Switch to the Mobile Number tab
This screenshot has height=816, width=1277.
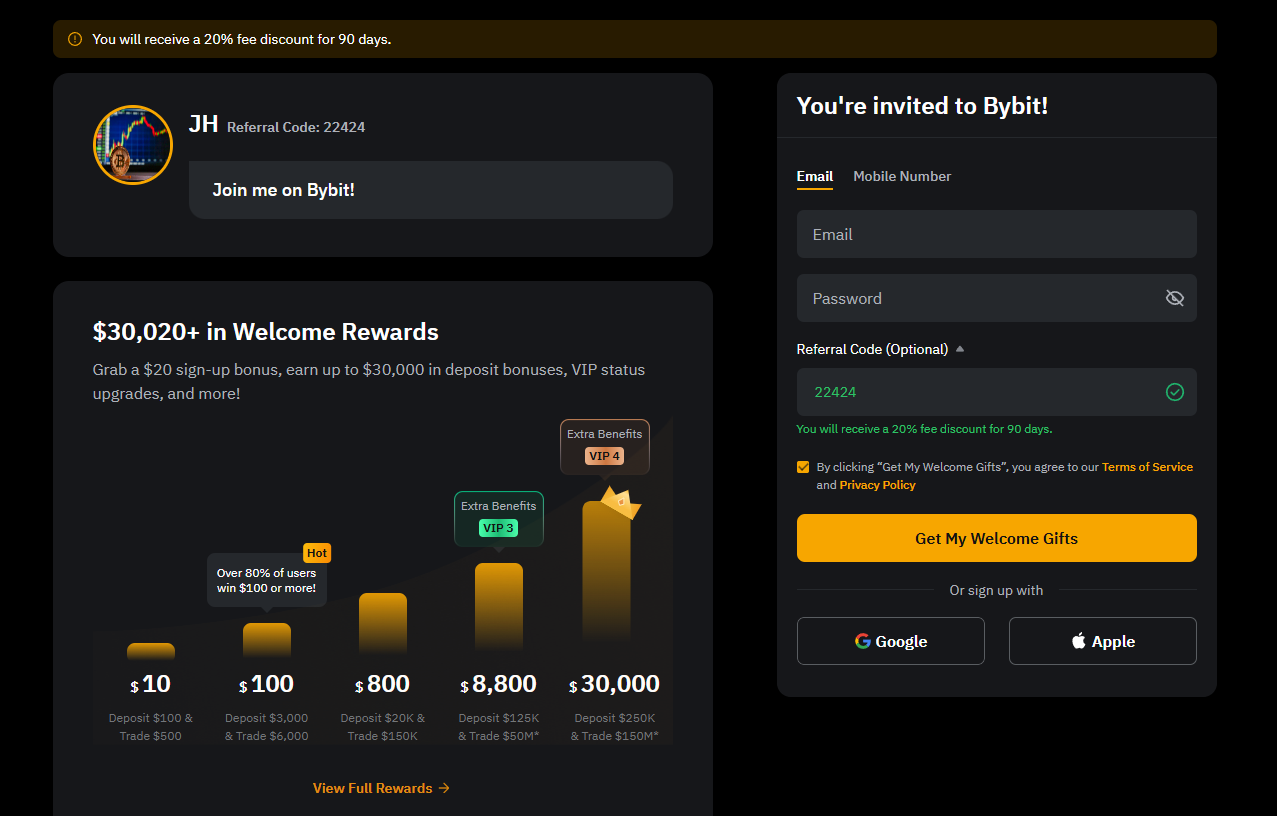pos(902,176)
